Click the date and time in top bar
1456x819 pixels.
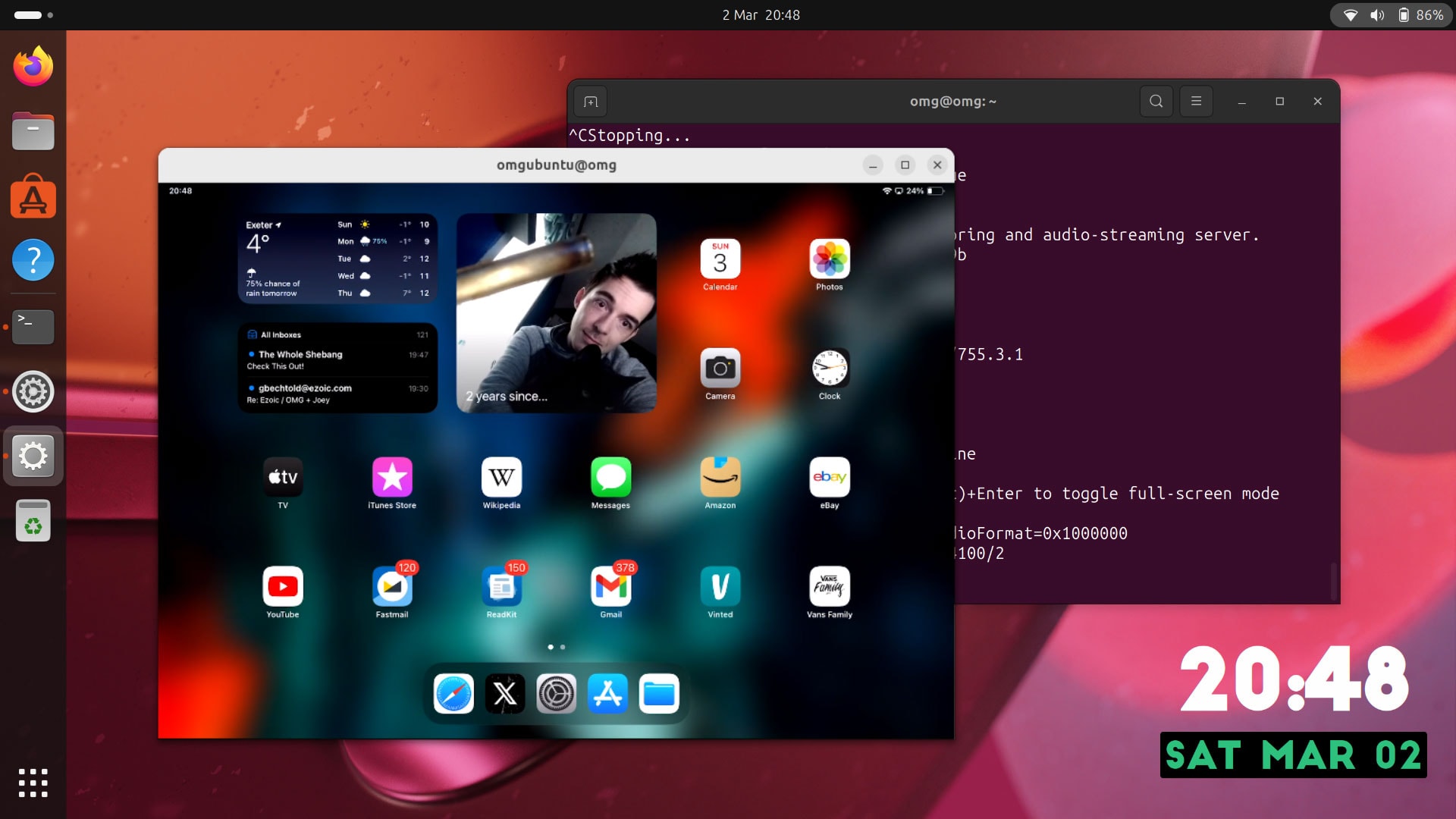click(761, 15)
